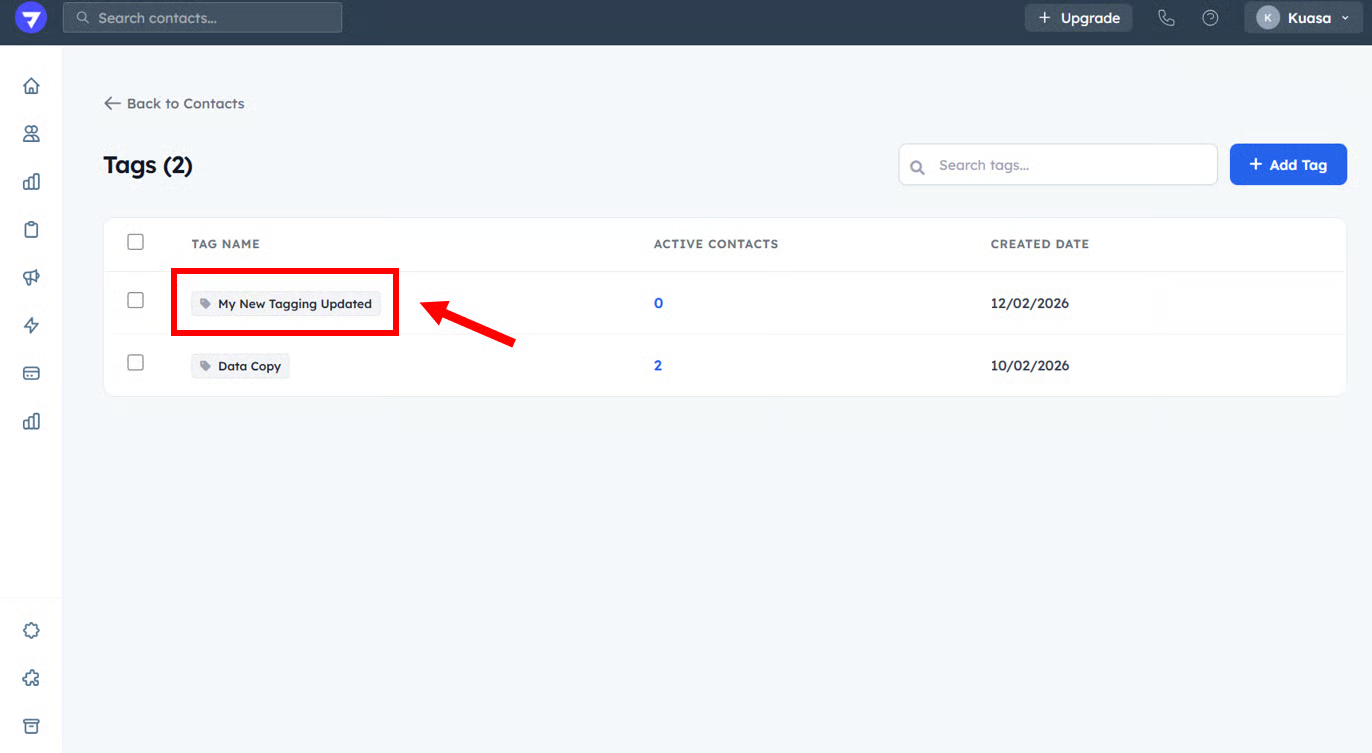
Task: Toggle the select-all tags checkbox
Action: coord(136,242)
